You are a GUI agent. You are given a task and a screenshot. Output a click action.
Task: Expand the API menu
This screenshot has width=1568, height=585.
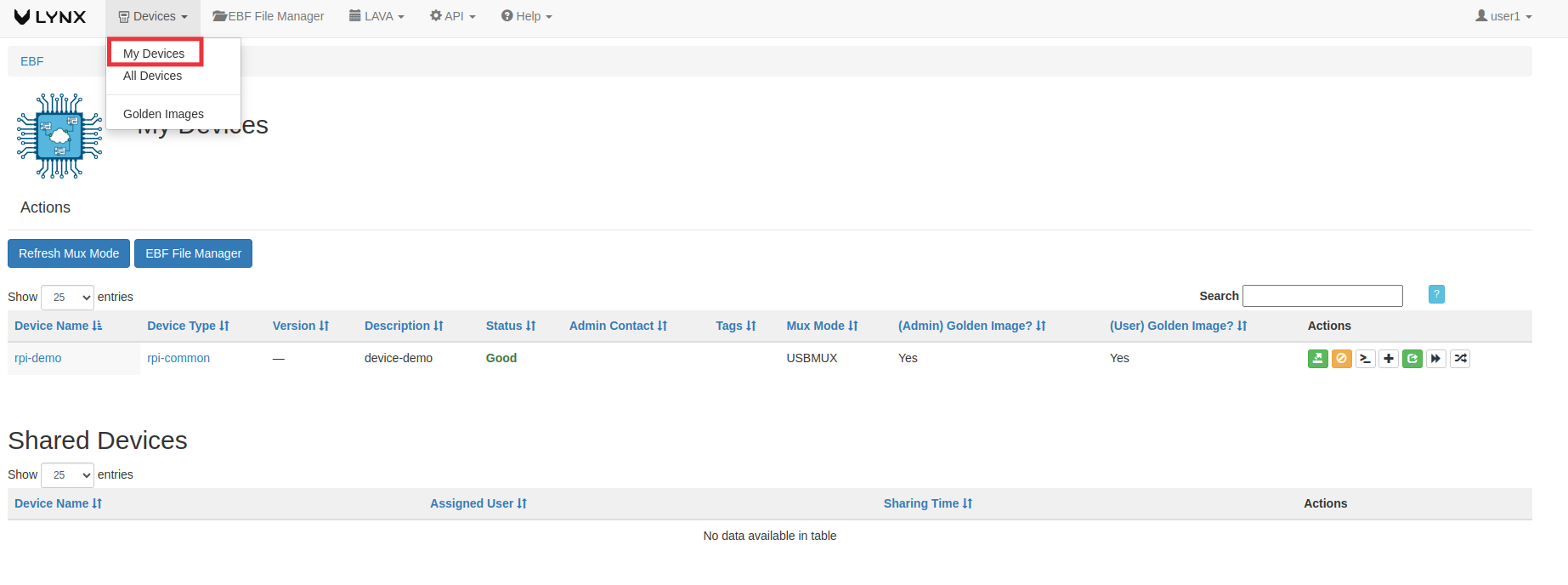point(452,17)
